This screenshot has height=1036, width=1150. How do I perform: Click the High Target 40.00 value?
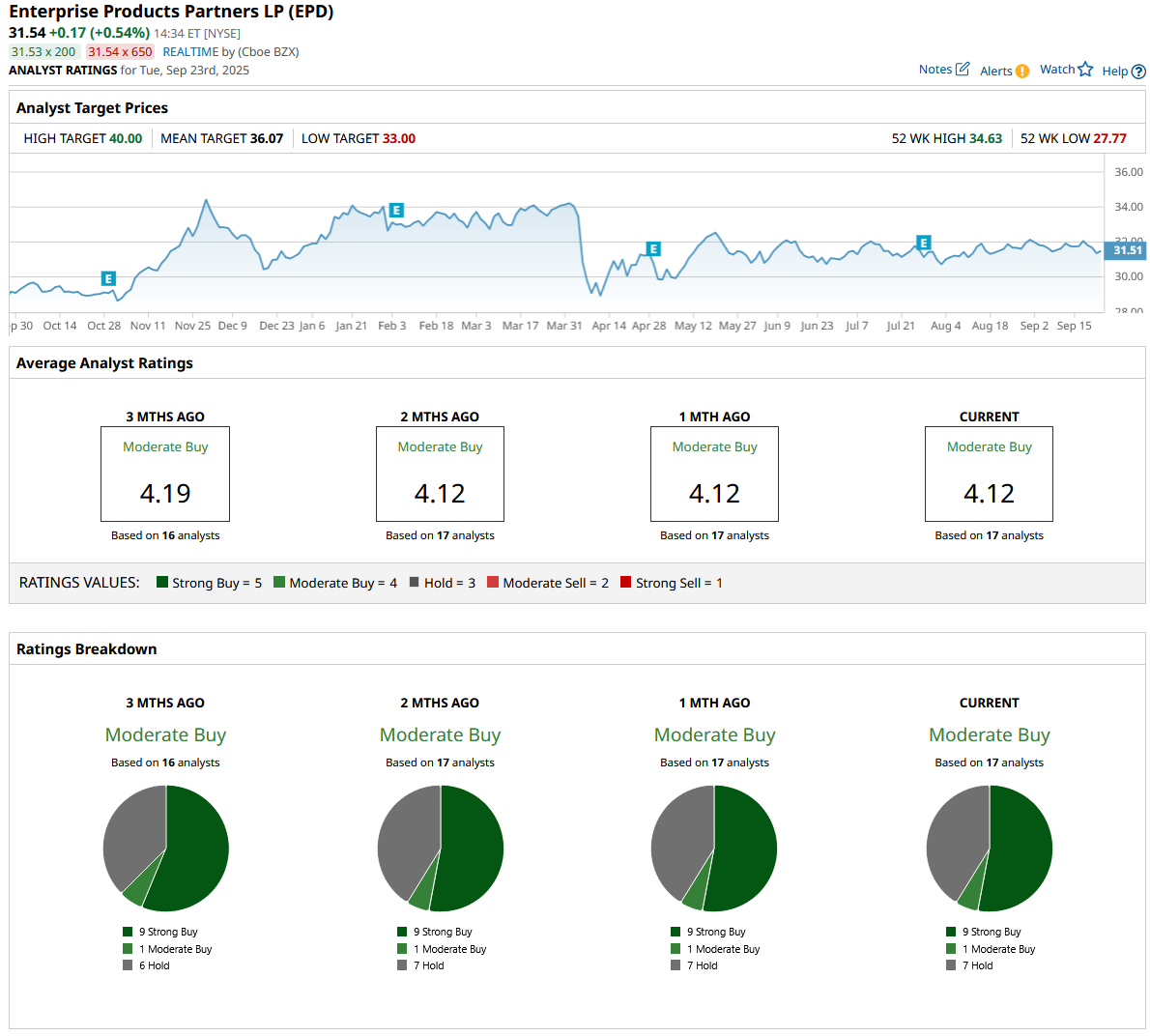(x=126, y=139)
